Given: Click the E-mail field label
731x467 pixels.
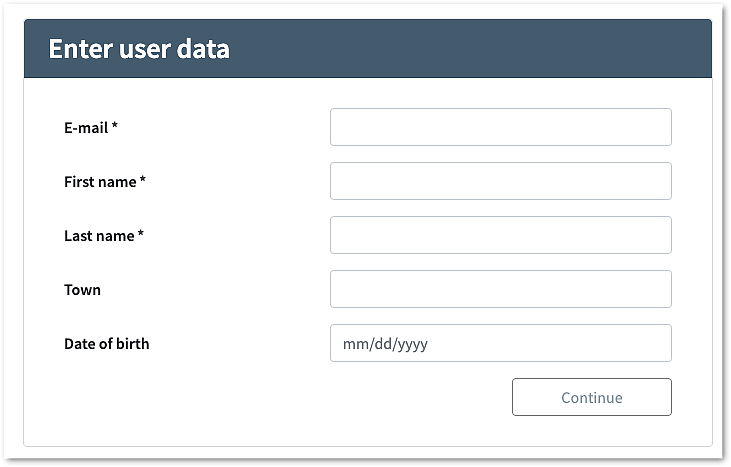Looking at the screenshot, I should pyautogui.click(x=86, y=128).
